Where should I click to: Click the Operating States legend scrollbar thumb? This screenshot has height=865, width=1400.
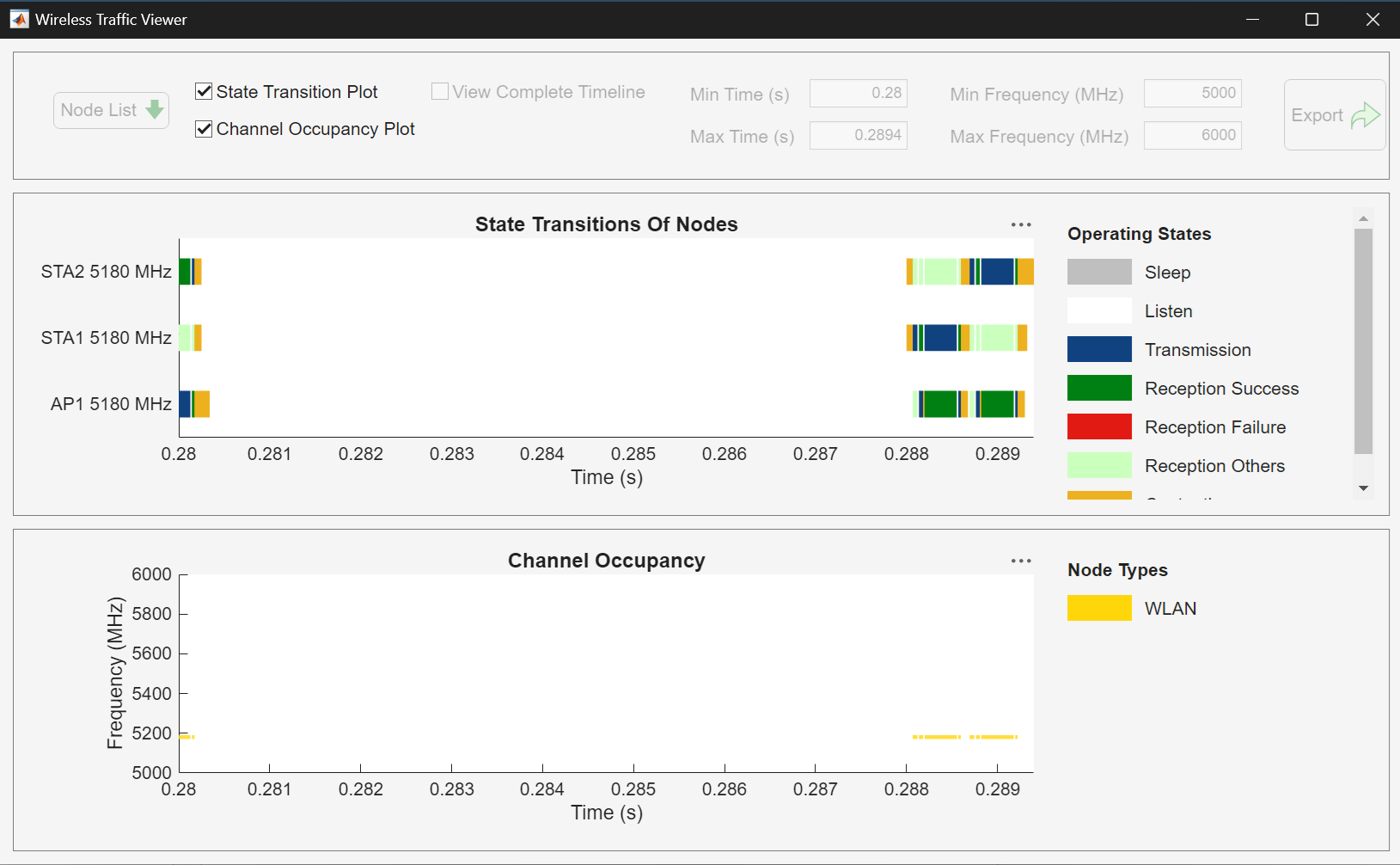[1363, 340]
